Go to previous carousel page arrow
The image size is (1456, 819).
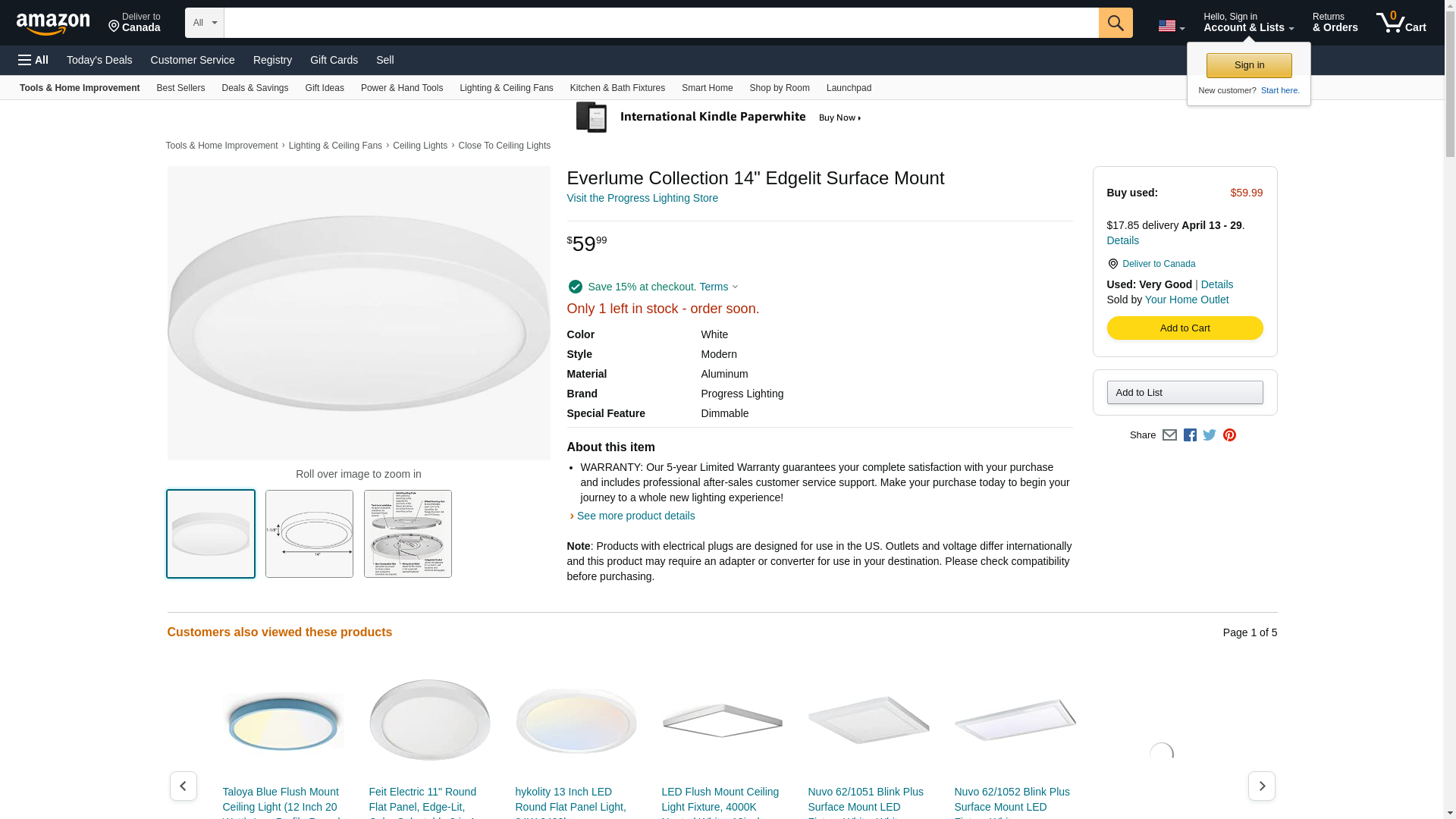pos(183,786)
